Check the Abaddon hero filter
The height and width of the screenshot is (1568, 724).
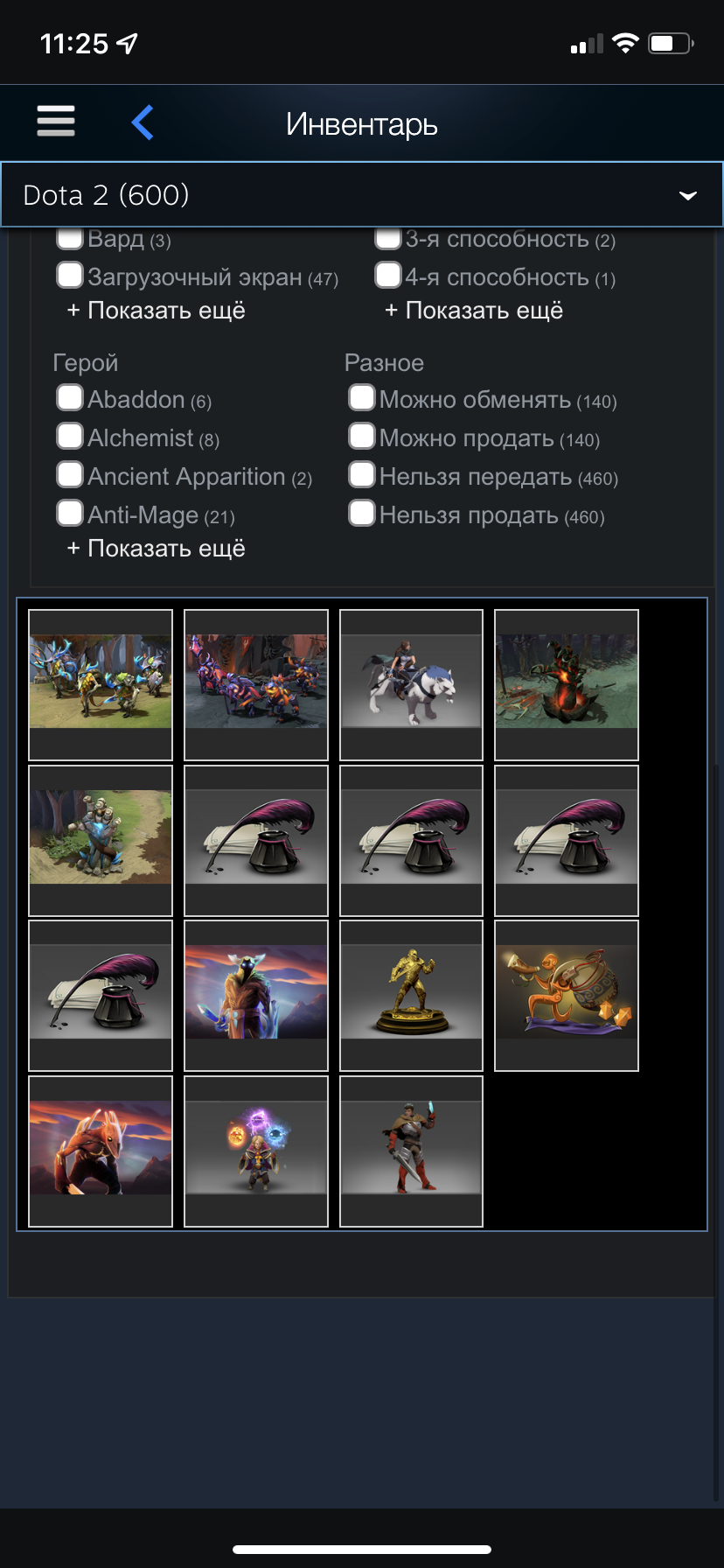pos(70,397)
